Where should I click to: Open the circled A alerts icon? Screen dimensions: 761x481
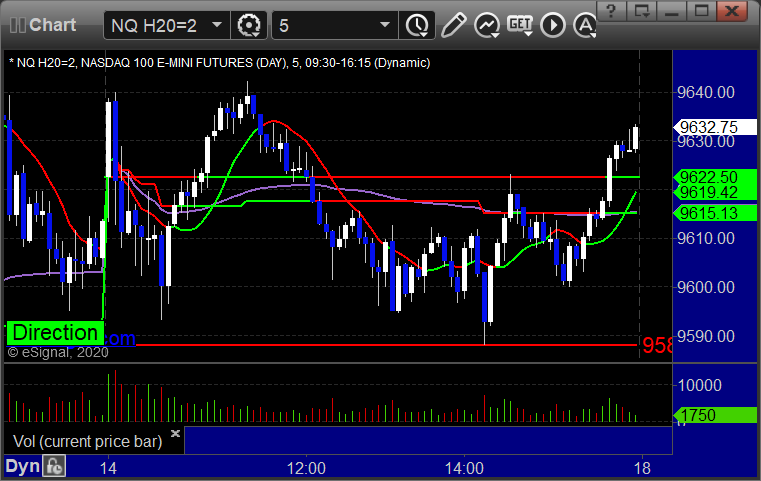(585, 25)
